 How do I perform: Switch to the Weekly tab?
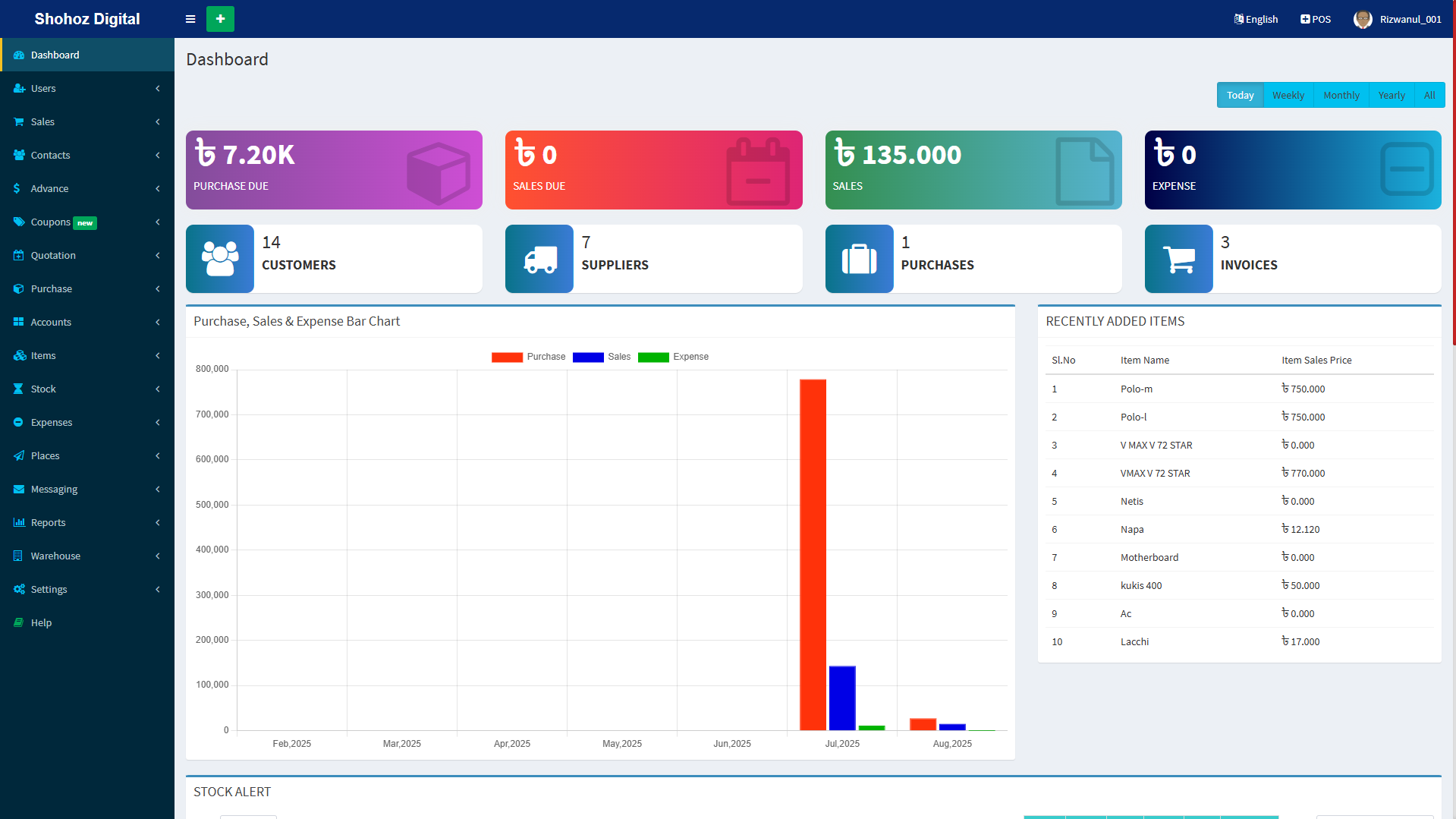[1288, 95]
